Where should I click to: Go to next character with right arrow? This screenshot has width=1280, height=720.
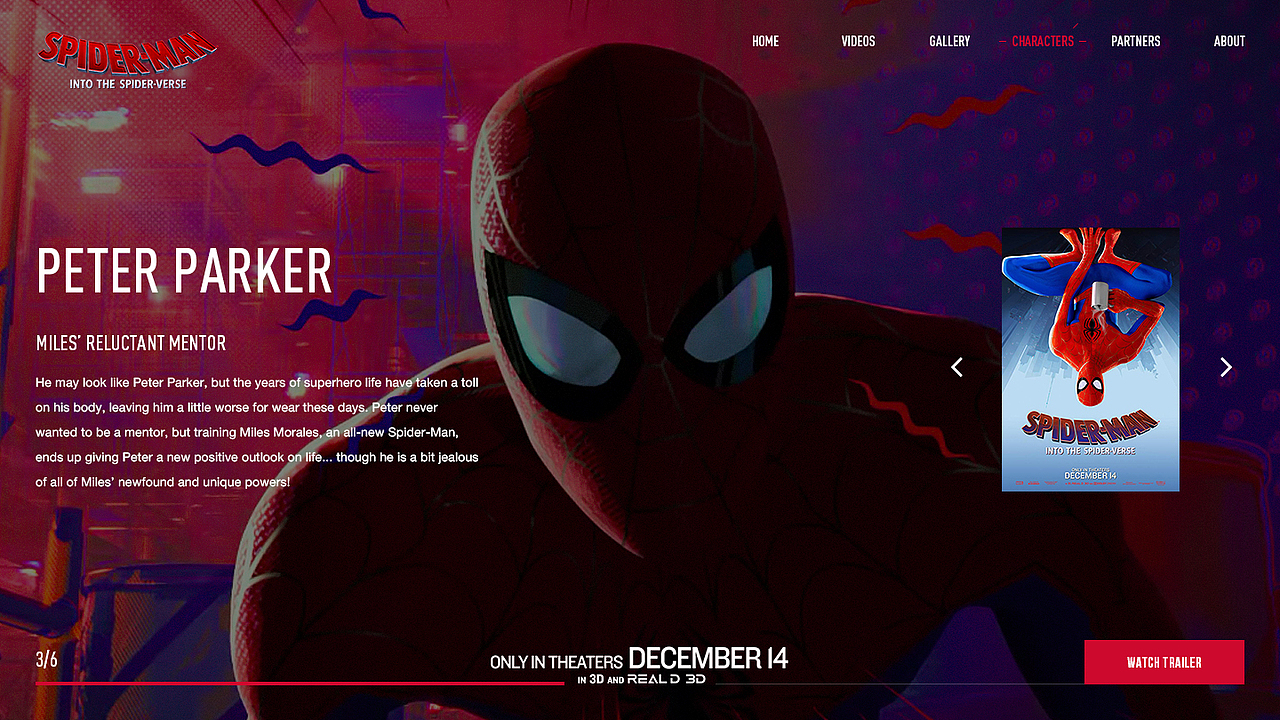point(1226,367)
